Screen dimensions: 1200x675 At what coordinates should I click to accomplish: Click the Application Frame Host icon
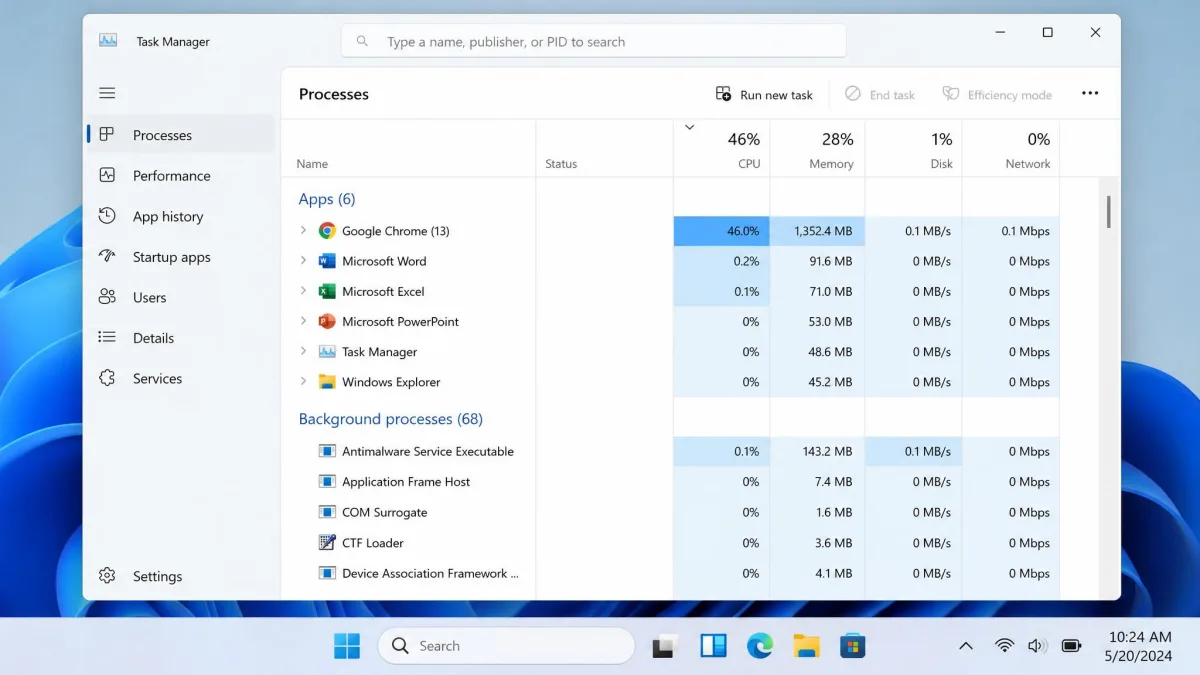tap(326, 481)
